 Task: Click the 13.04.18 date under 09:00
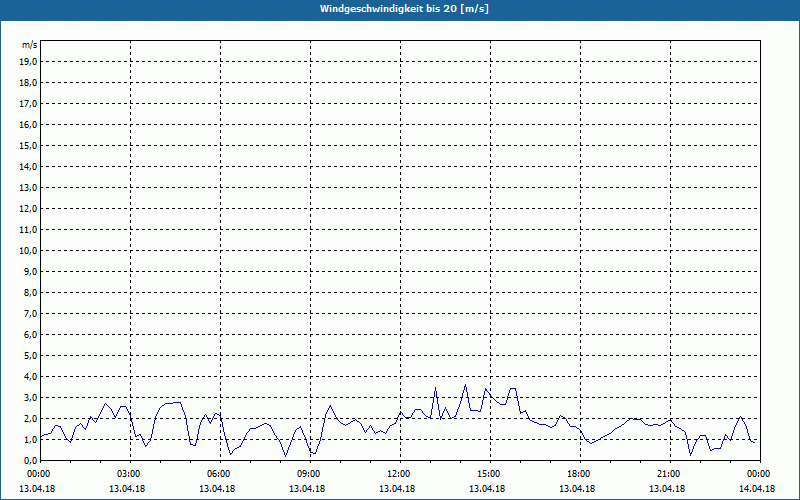point(307,488)
